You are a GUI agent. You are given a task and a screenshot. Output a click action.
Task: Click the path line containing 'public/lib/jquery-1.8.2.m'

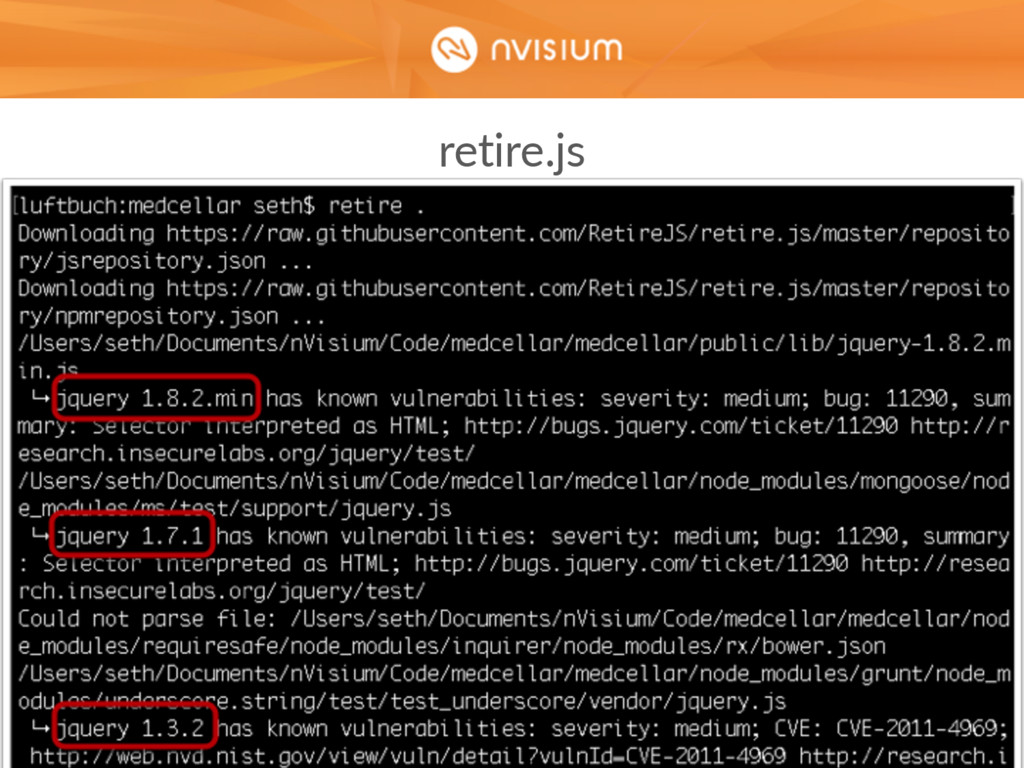(x=514, y=344)
